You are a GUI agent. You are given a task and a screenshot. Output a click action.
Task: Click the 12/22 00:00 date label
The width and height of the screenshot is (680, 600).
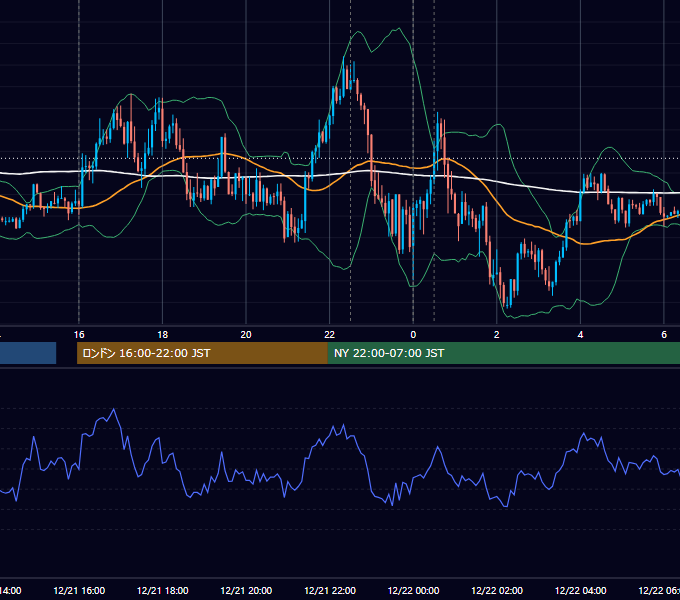tap(413, 591)
